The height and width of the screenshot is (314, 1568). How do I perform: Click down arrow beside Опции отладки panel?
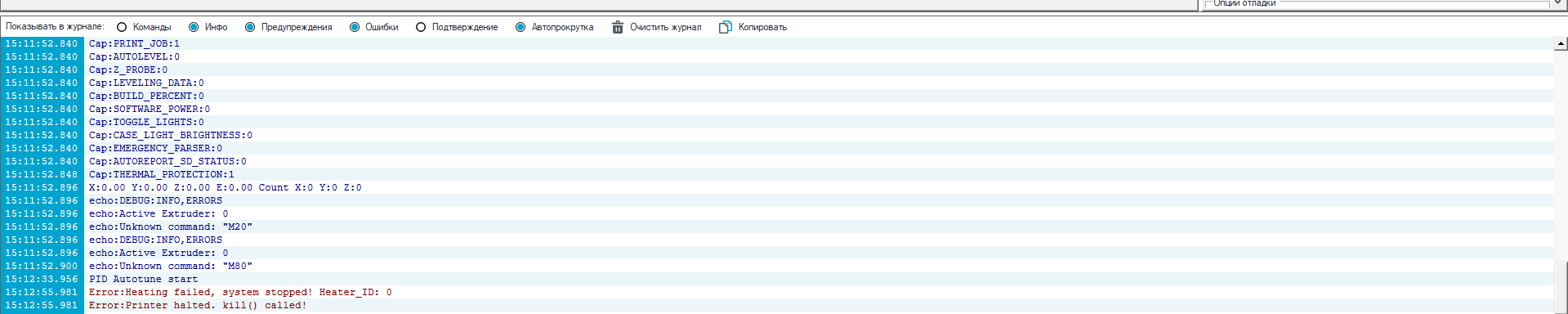pos(1557,3)
